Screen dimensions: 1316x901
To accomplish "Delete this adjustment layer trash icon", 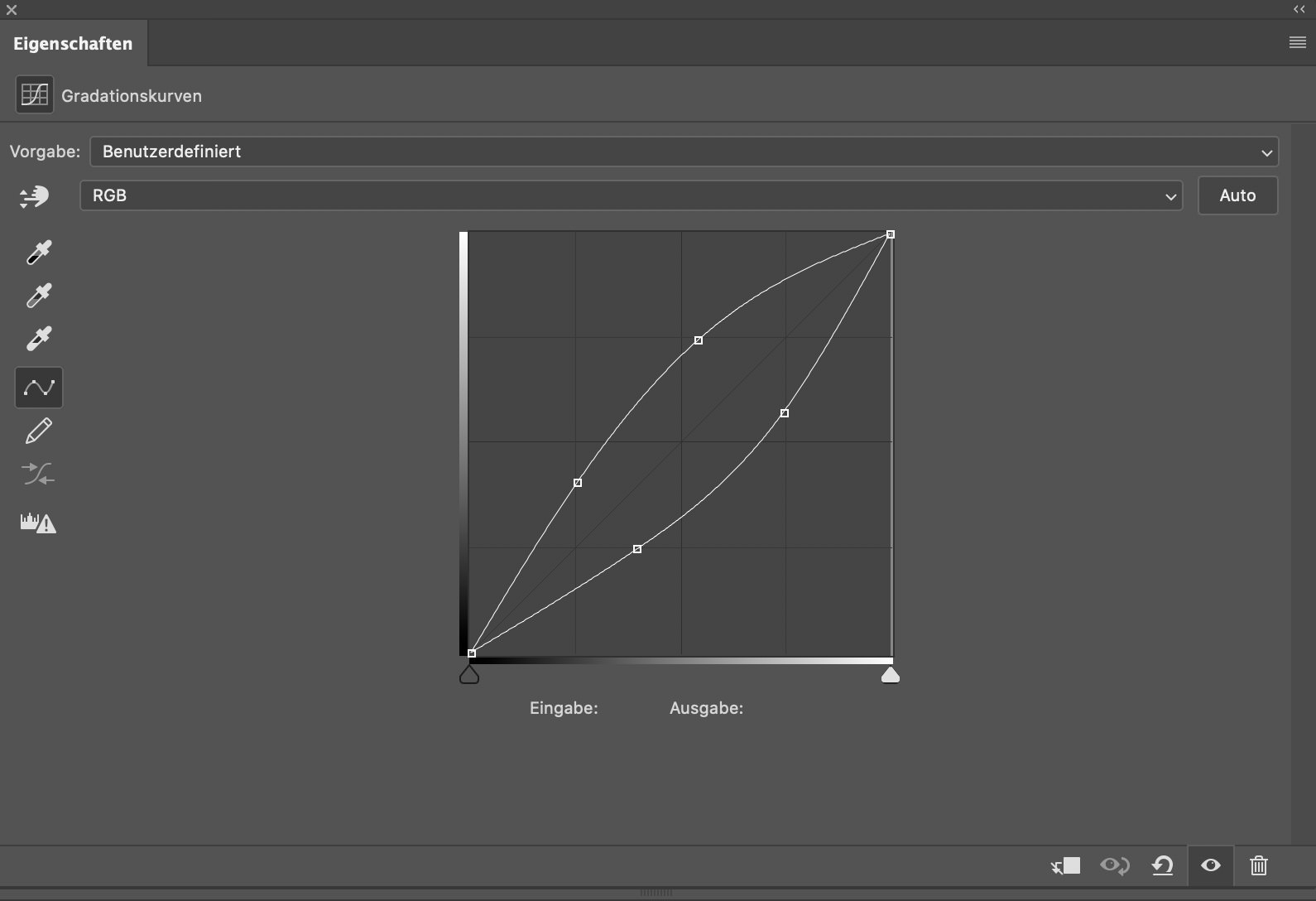I will coord(1259,866).
